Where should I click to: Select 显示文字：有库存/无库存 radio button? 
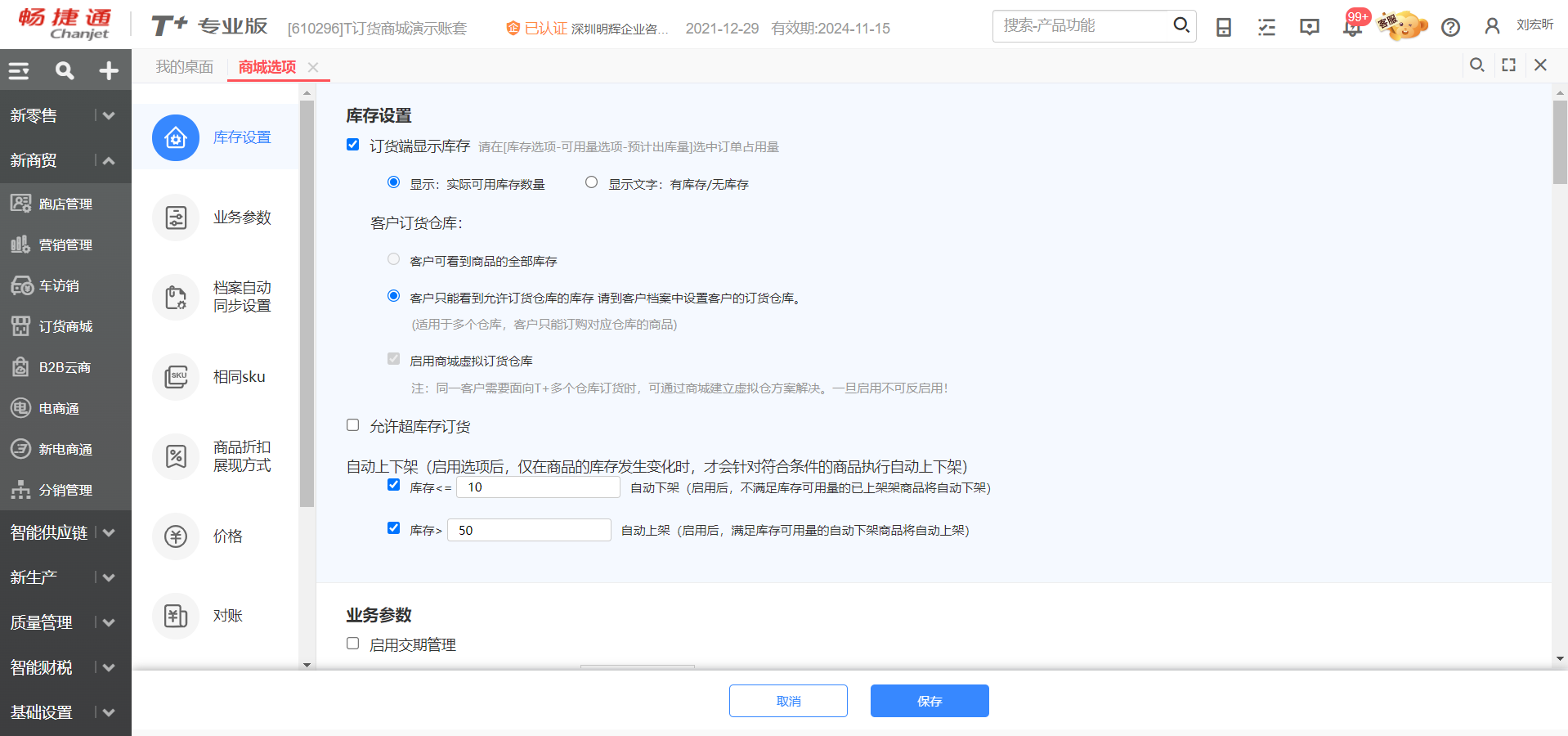[x=592, y=182]
